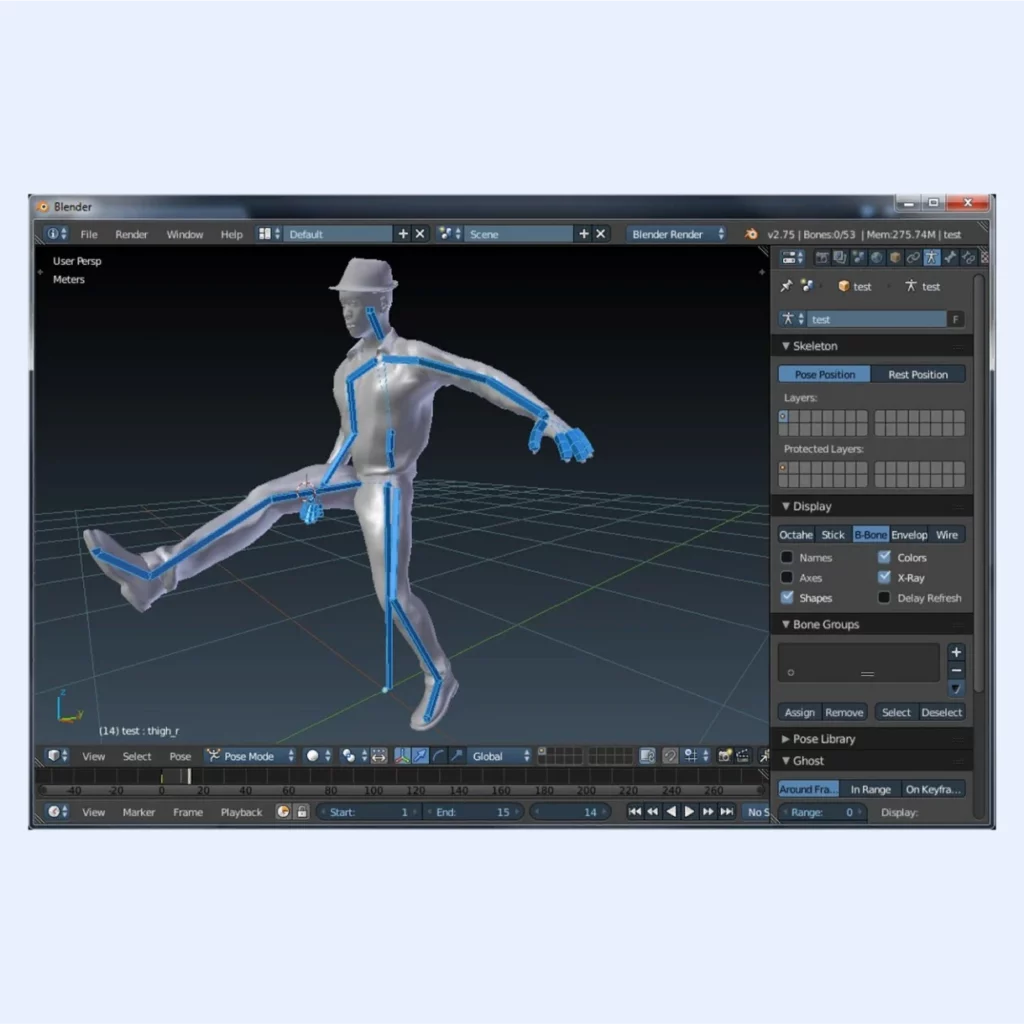Click the auto-keyframe record icon in timeline

tap(283, 812)
